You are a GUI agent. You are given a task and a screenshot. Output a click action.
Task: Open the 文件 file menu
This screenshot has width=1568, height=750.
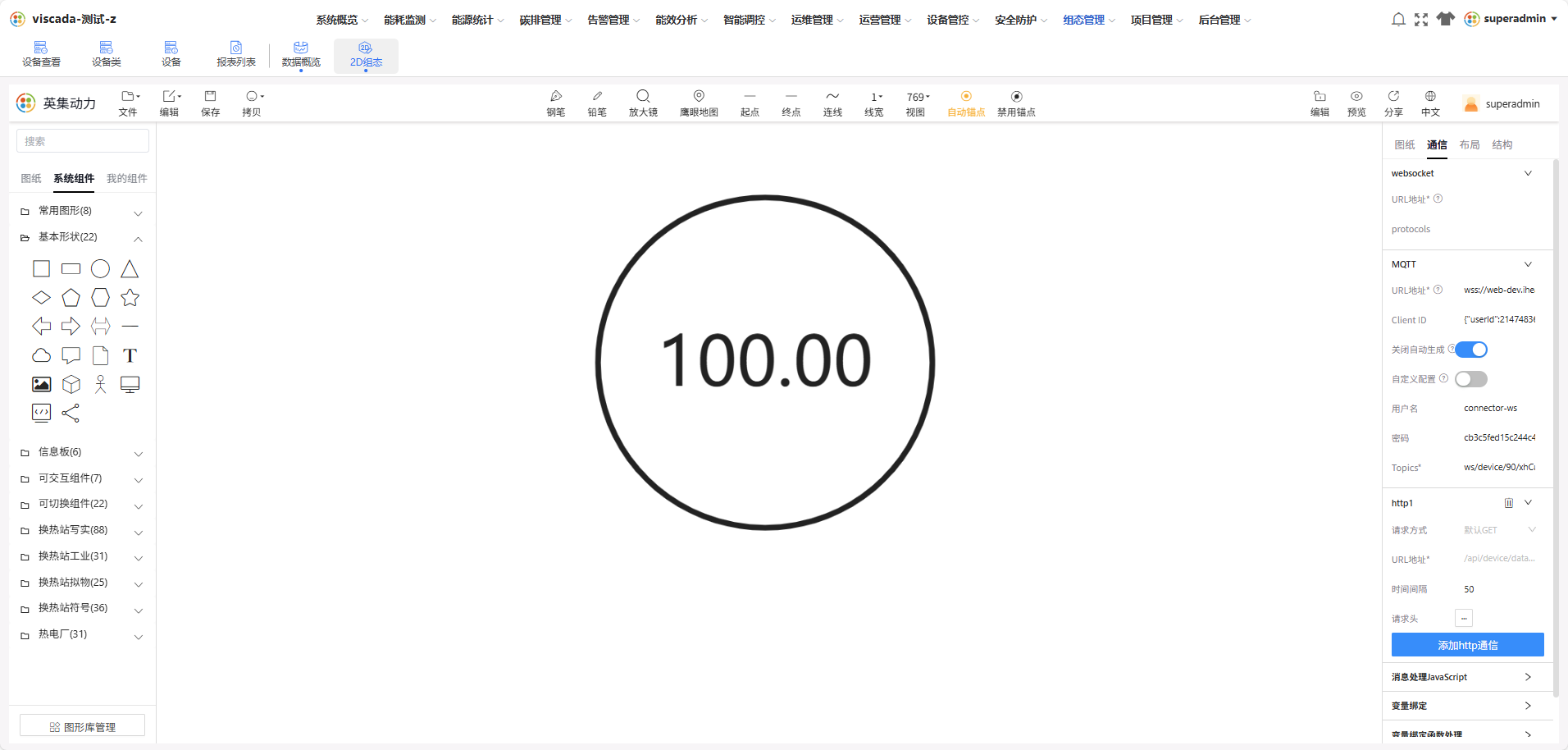point(130,103)
